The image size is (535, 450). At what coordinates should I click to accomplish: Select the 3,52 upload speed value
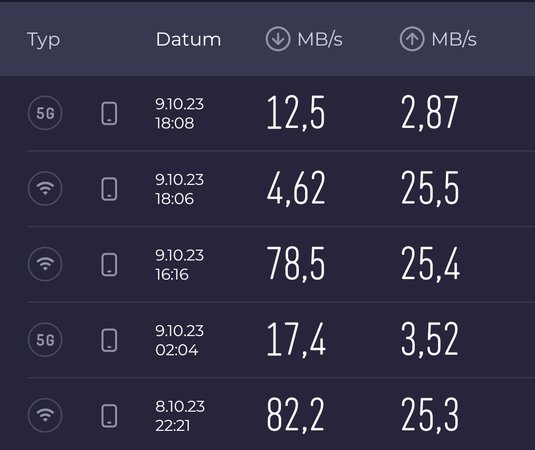430,339
